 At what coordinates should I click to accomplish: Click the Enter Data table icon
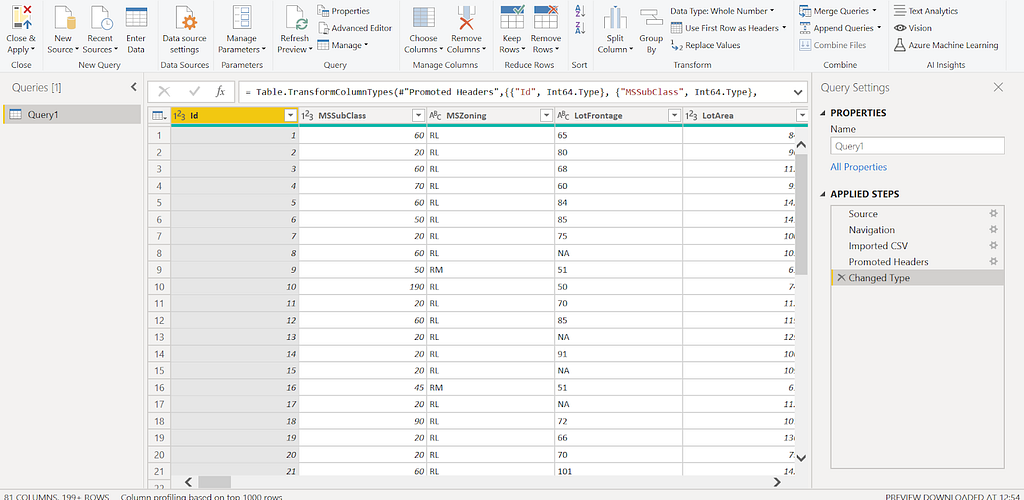pyautogui.click(x=136, y=17)
